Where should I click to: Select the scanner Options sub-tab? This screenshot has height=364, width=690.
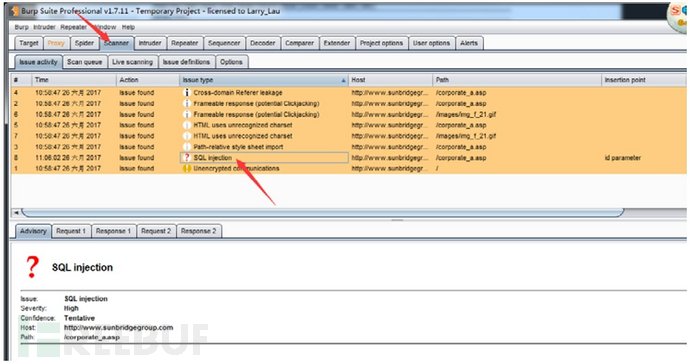pyautogui.click(x=231, y=62)
